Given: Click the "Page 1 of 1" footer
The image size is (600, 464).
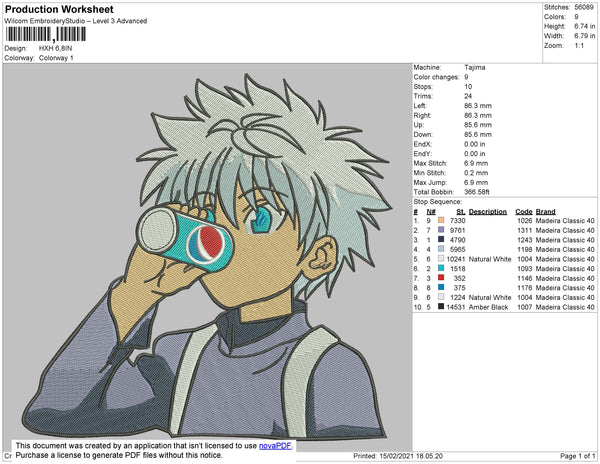Looking at the screenshot, I should point(577,456).
